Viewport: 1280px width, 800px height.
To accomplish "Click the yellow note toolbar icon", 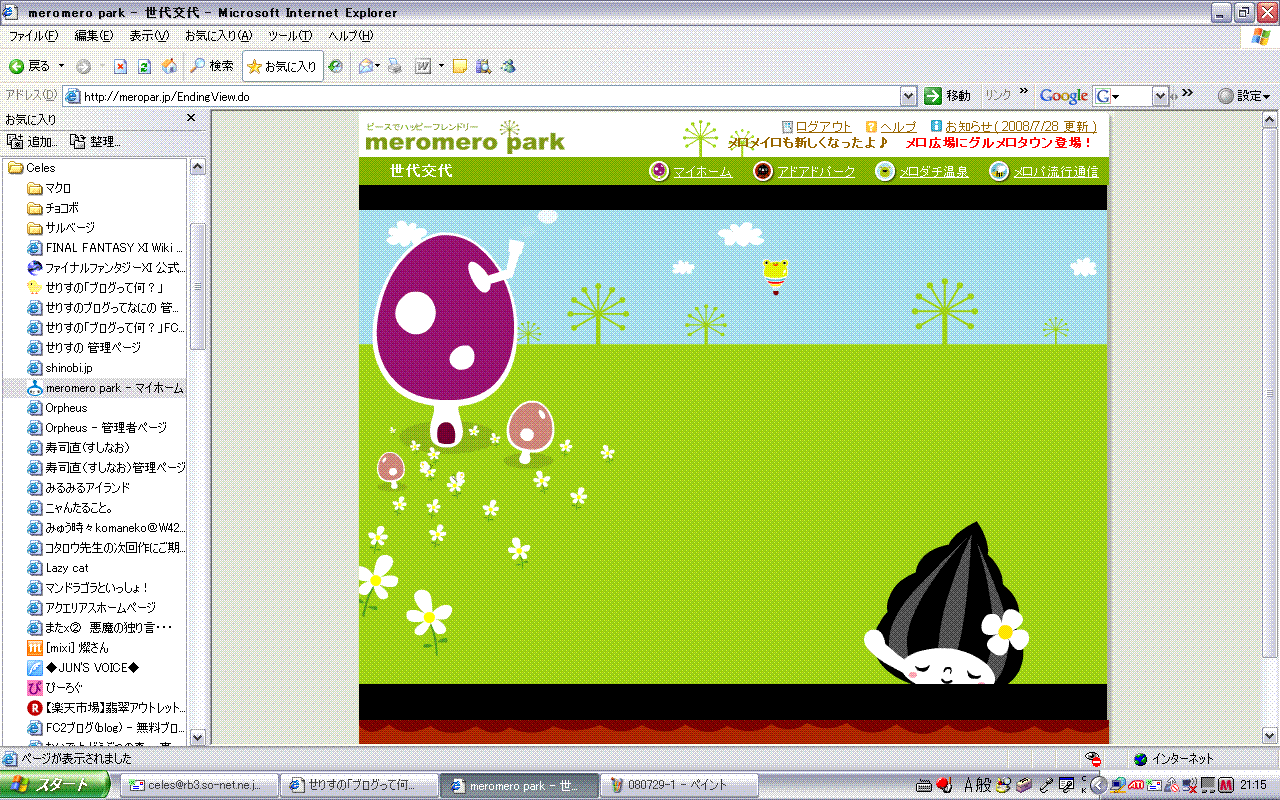I will (x=460, y=66).
